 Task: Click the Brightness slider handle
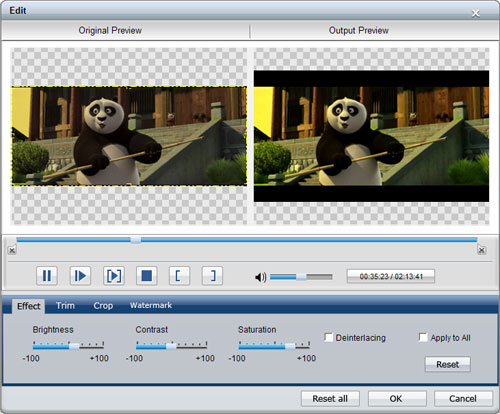coord(74,347)
